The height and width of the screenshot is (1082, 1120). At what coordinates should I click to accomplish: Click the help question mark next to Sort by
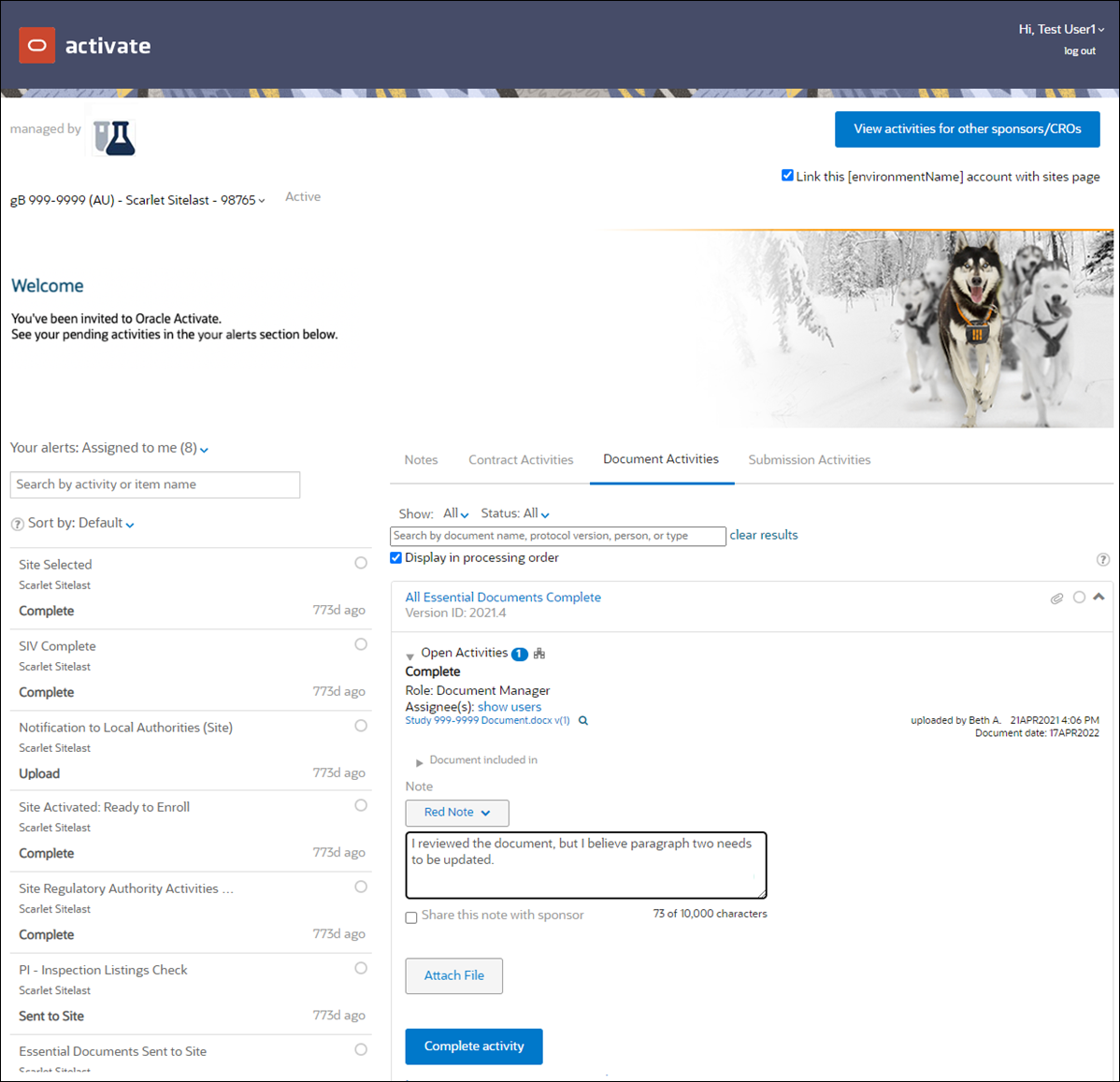point(17,524)
